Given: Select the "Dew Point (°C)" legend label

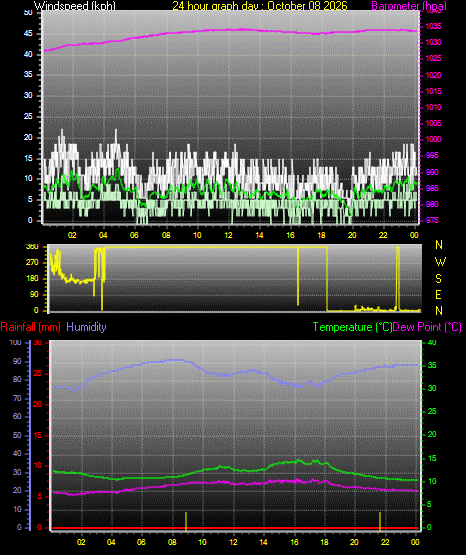Looking at the screenshot, I should (427, 327).
